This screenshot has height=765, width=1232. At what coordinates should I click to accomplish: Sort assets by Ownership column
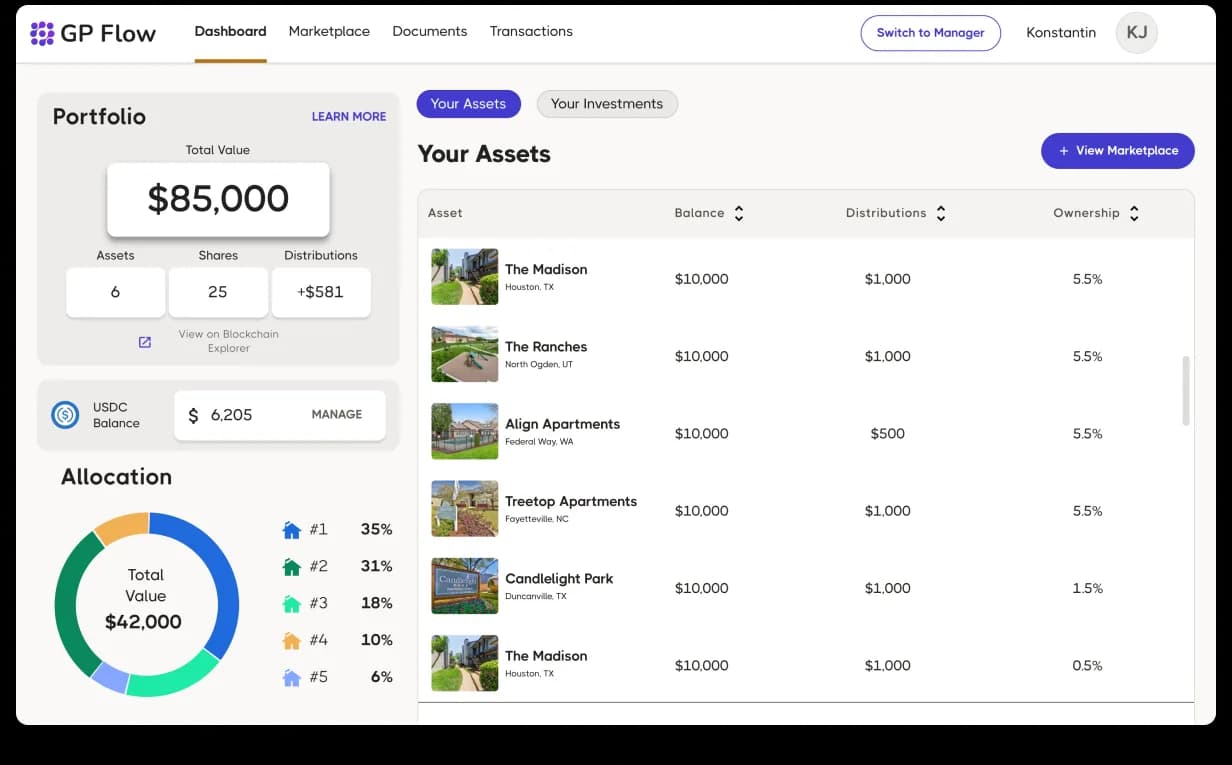click(x=1134, y=213)
